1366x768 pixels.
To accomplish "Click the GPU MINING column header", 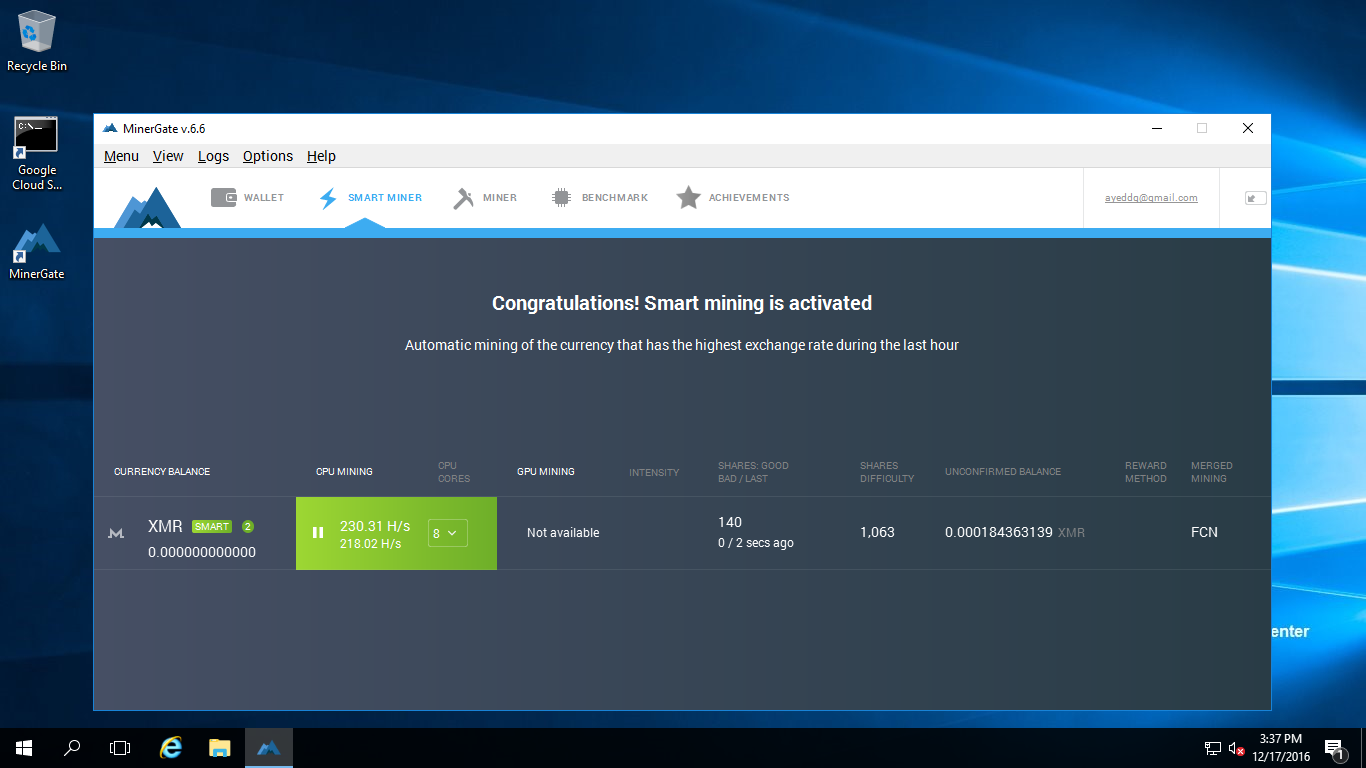I will [546, 472].
